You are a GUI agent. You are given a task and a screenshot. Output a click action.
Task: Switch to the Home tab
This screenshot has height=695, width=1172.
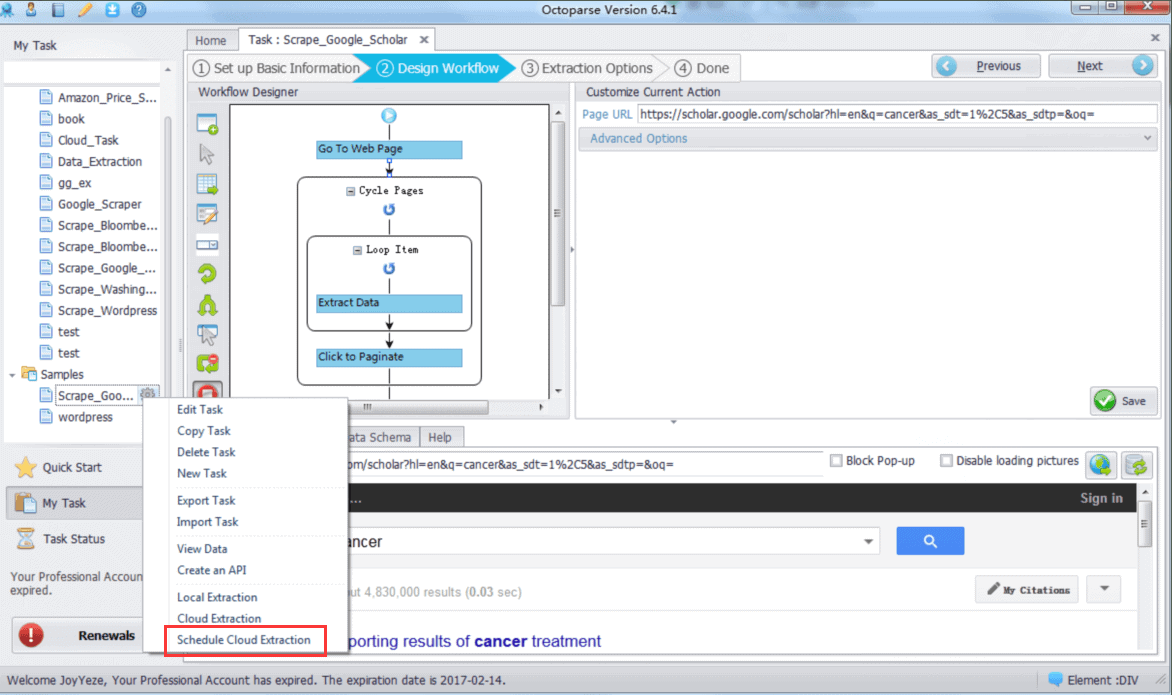point(211,40)
